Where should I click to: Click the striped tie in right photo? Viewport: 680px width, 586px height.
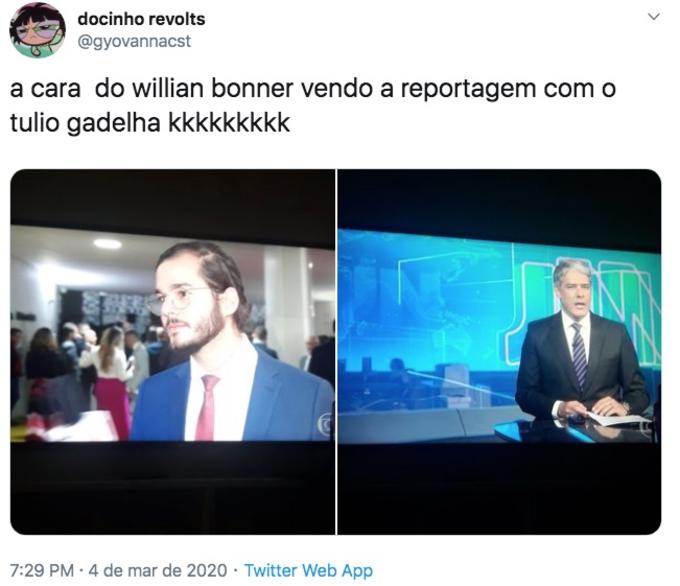click(579, 354)
